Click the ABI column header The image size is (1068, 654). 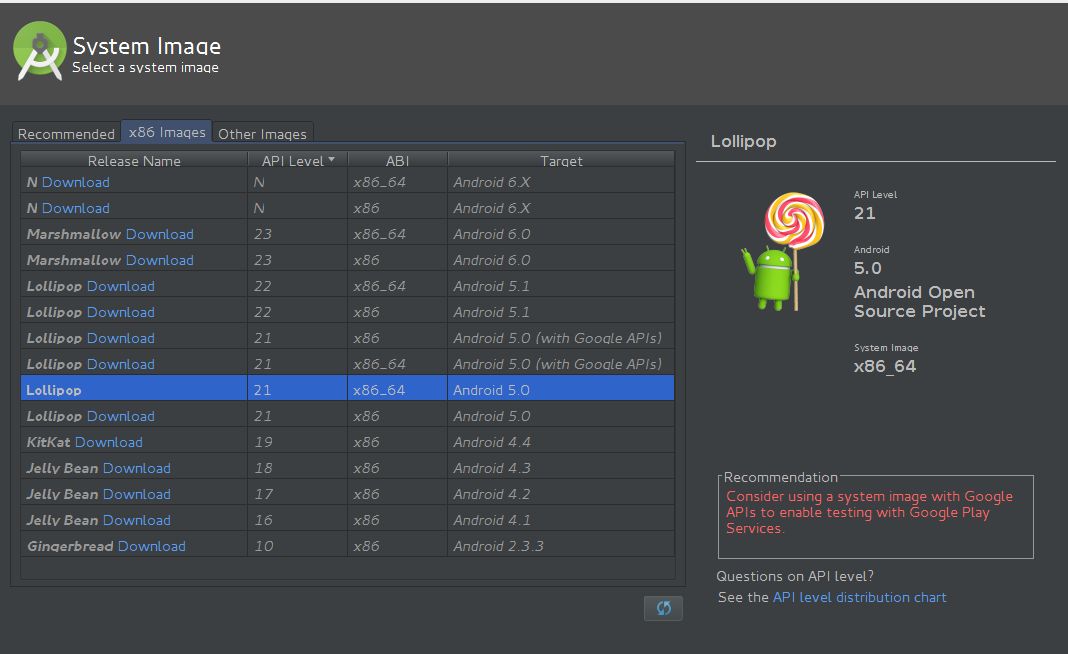coord(398,161)
